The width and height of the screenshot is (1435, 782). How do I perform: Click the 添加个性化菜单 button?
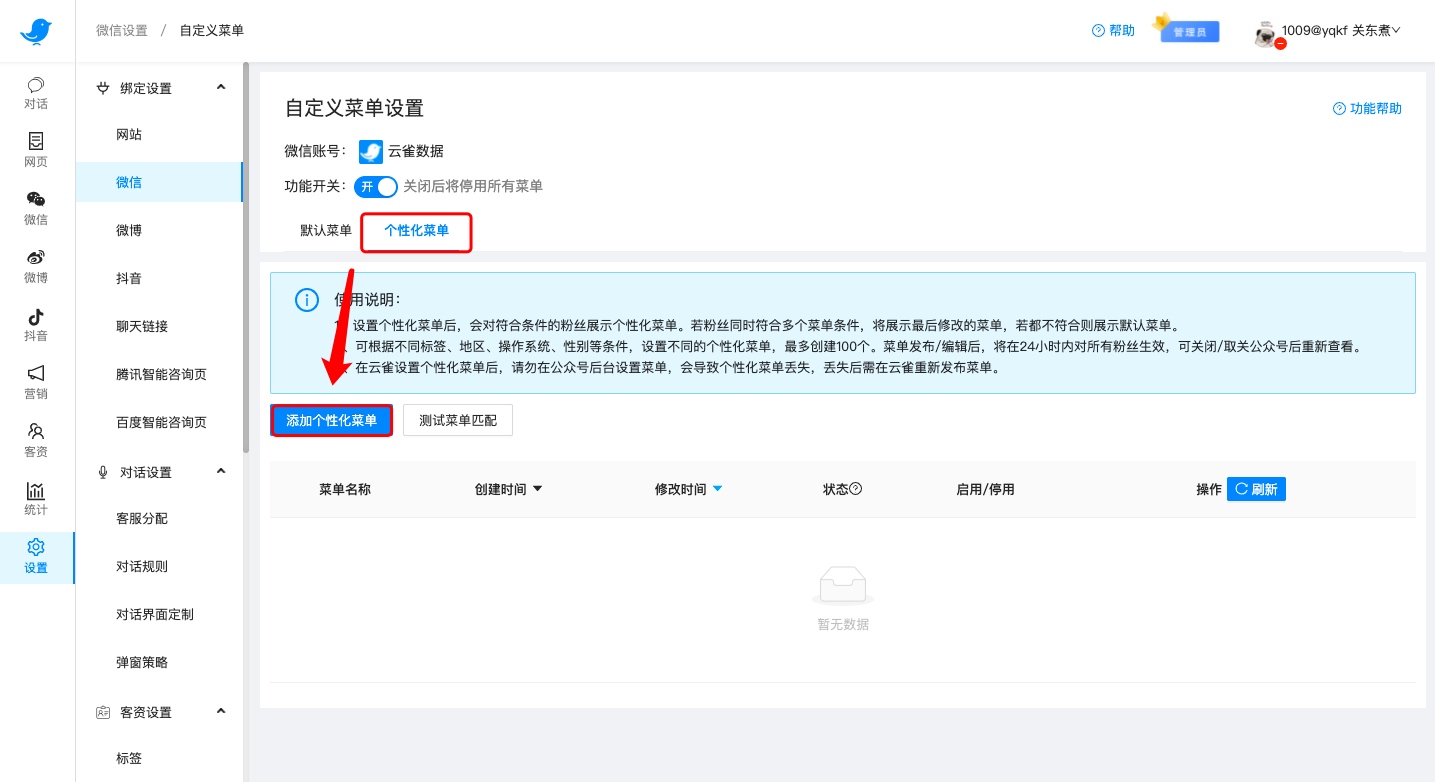(331, 420)
